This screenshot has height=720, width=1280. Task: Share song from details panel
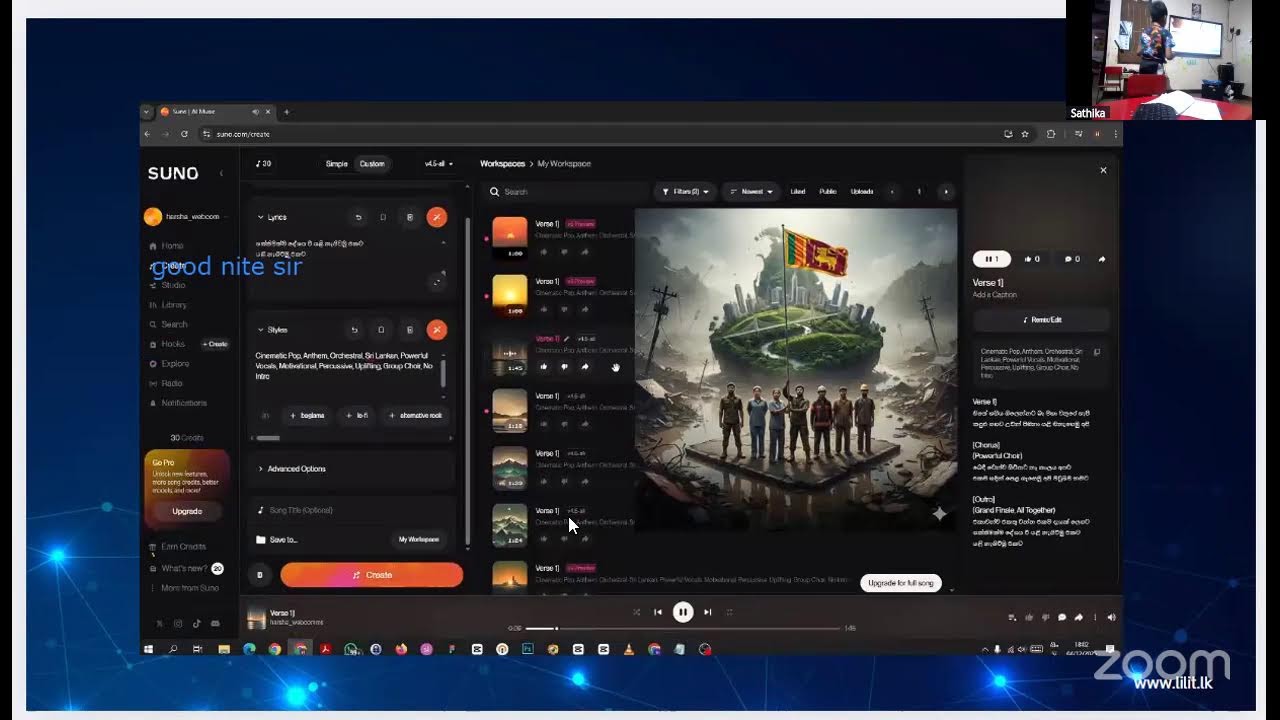pos(1102,259)
